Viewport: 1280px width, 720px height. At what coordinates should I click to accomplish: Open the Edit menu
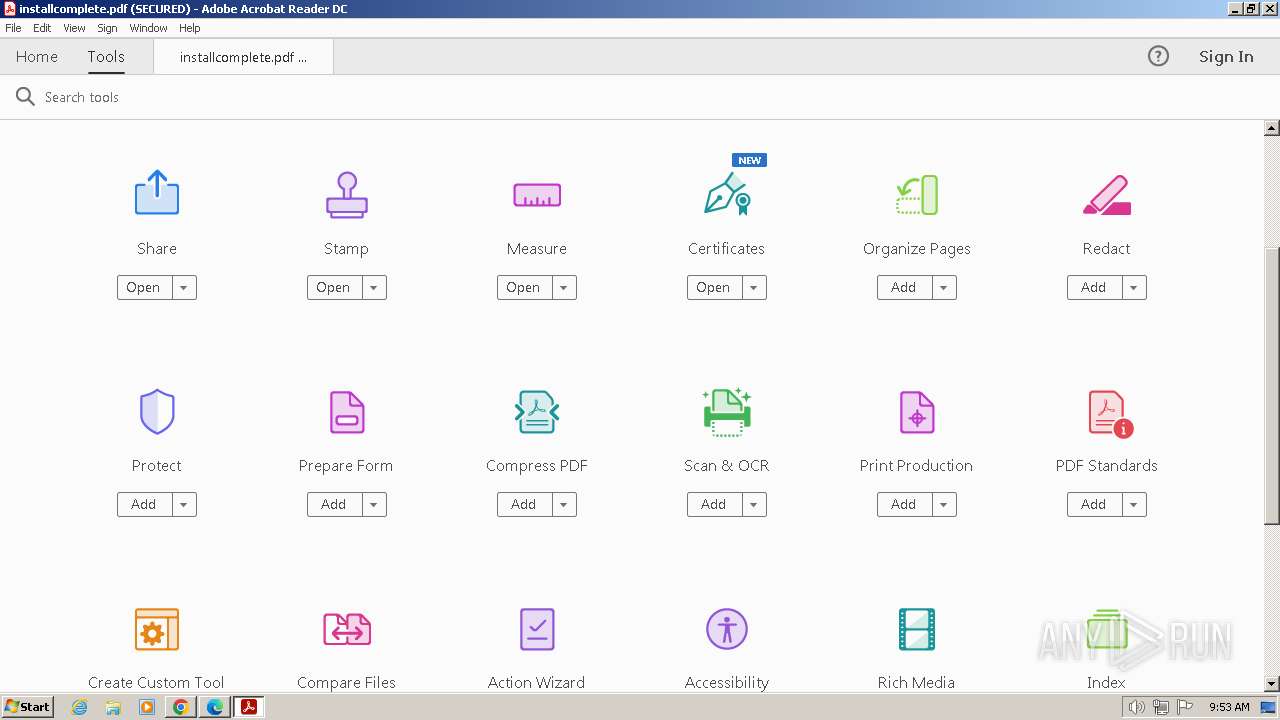[x=42, y=28]
